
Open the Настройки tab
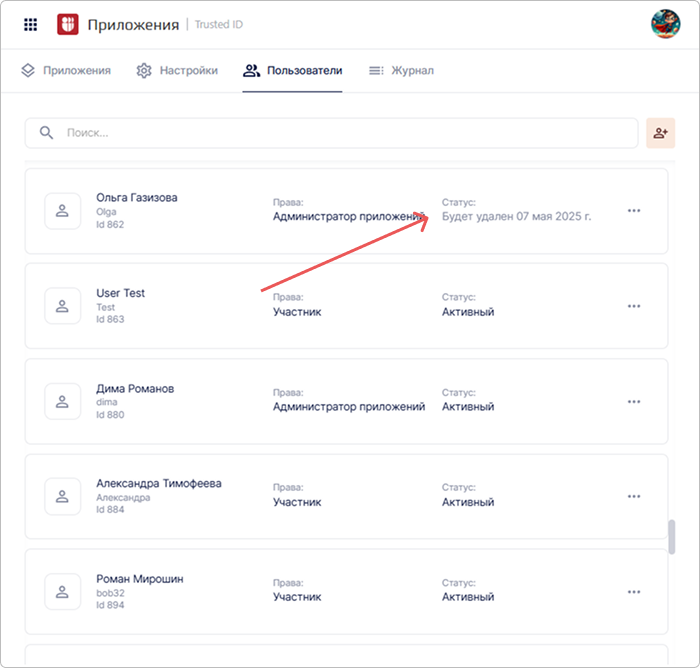pyautogui.click(x=177, y=71)
